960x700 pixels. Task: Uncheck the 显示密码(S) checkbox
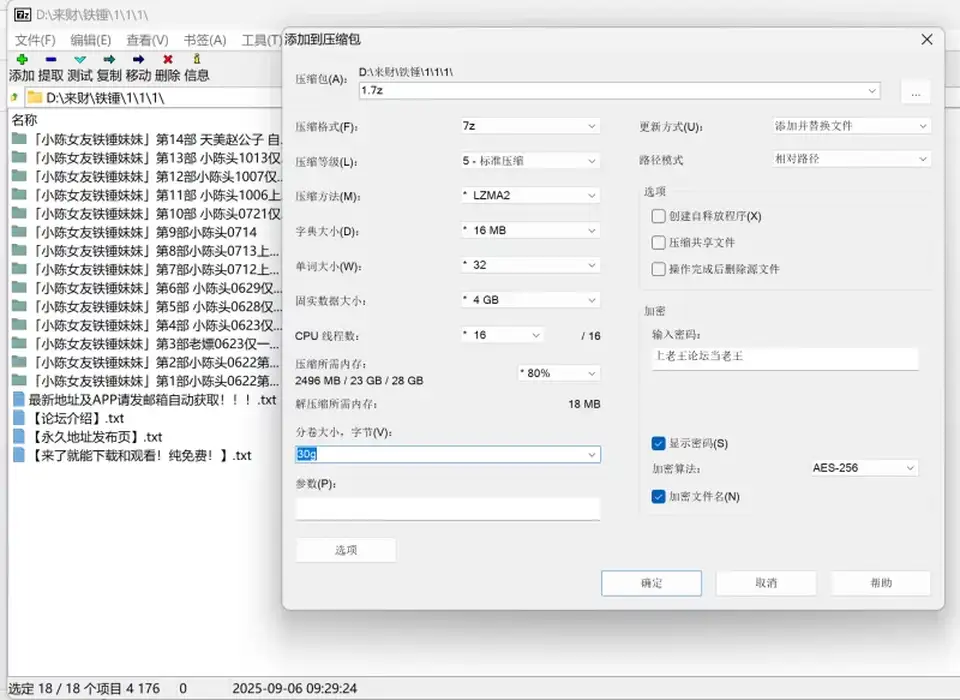pyautogui.click(x=658, y=443)
